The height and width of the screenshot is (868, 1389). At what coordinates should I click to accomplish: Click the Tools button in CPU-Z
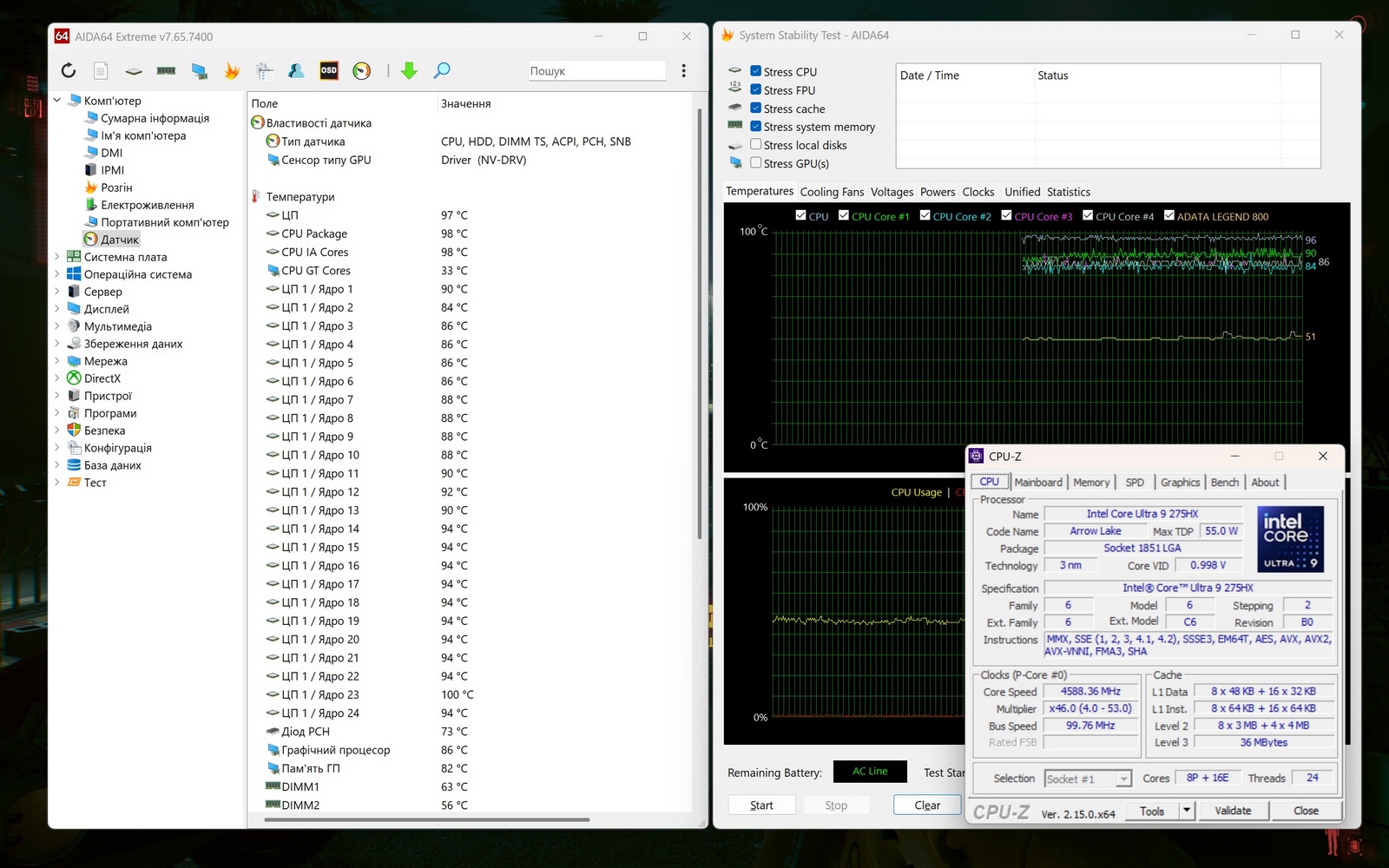1152,811
